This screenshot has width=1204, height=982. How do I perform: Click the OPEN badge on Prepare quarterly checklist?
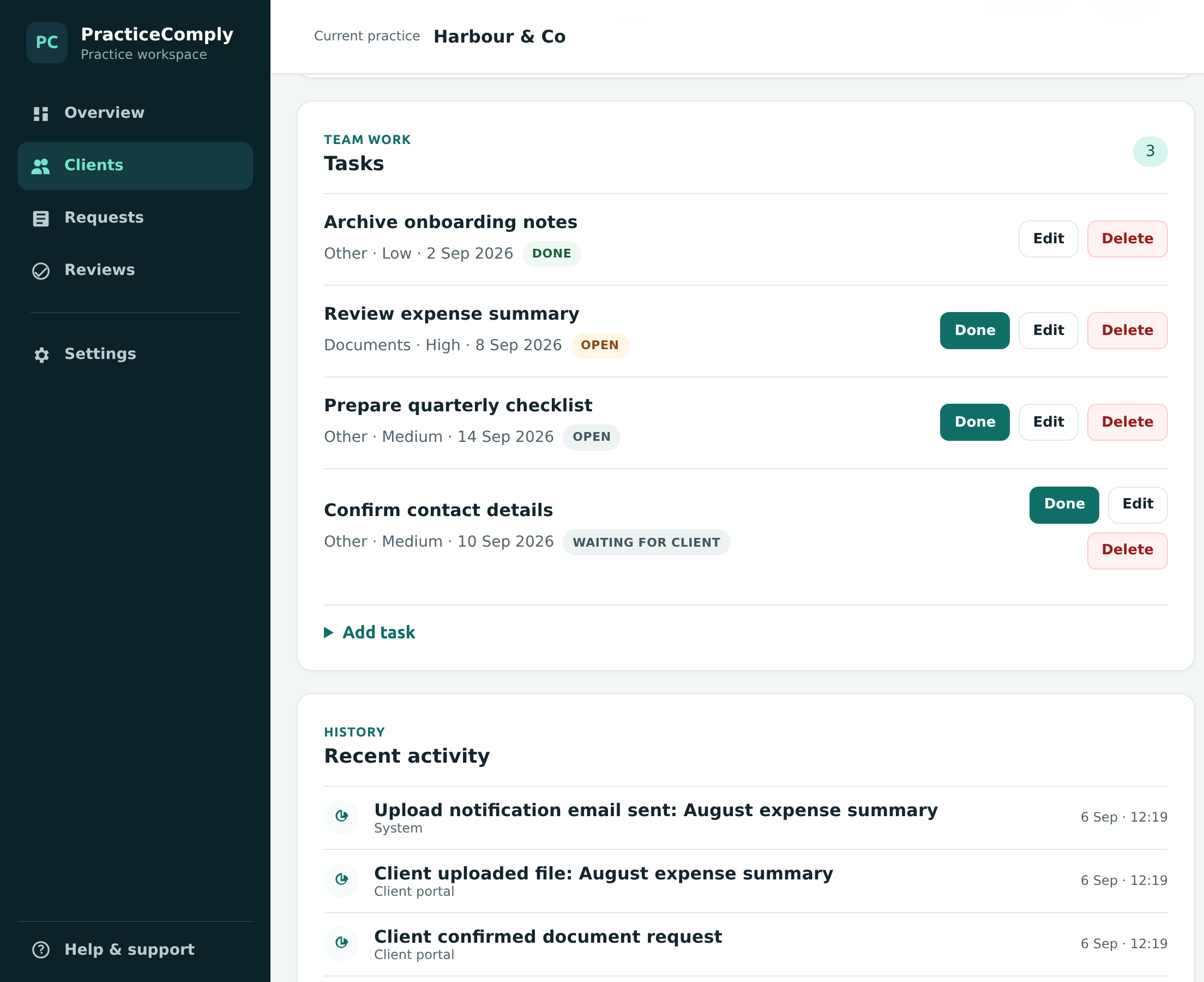[x=591, y=437]
